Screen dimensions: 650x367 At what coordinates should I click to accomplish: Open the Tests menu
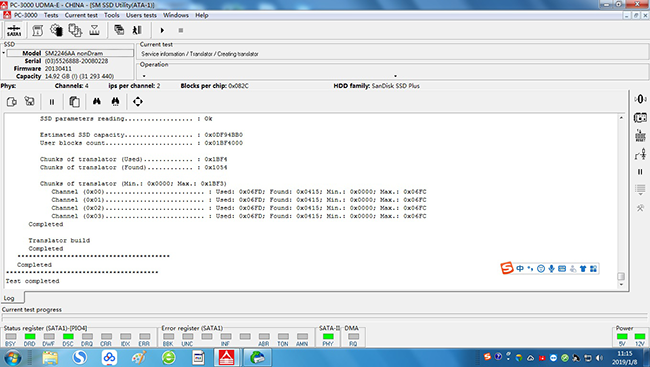point(51,15)
